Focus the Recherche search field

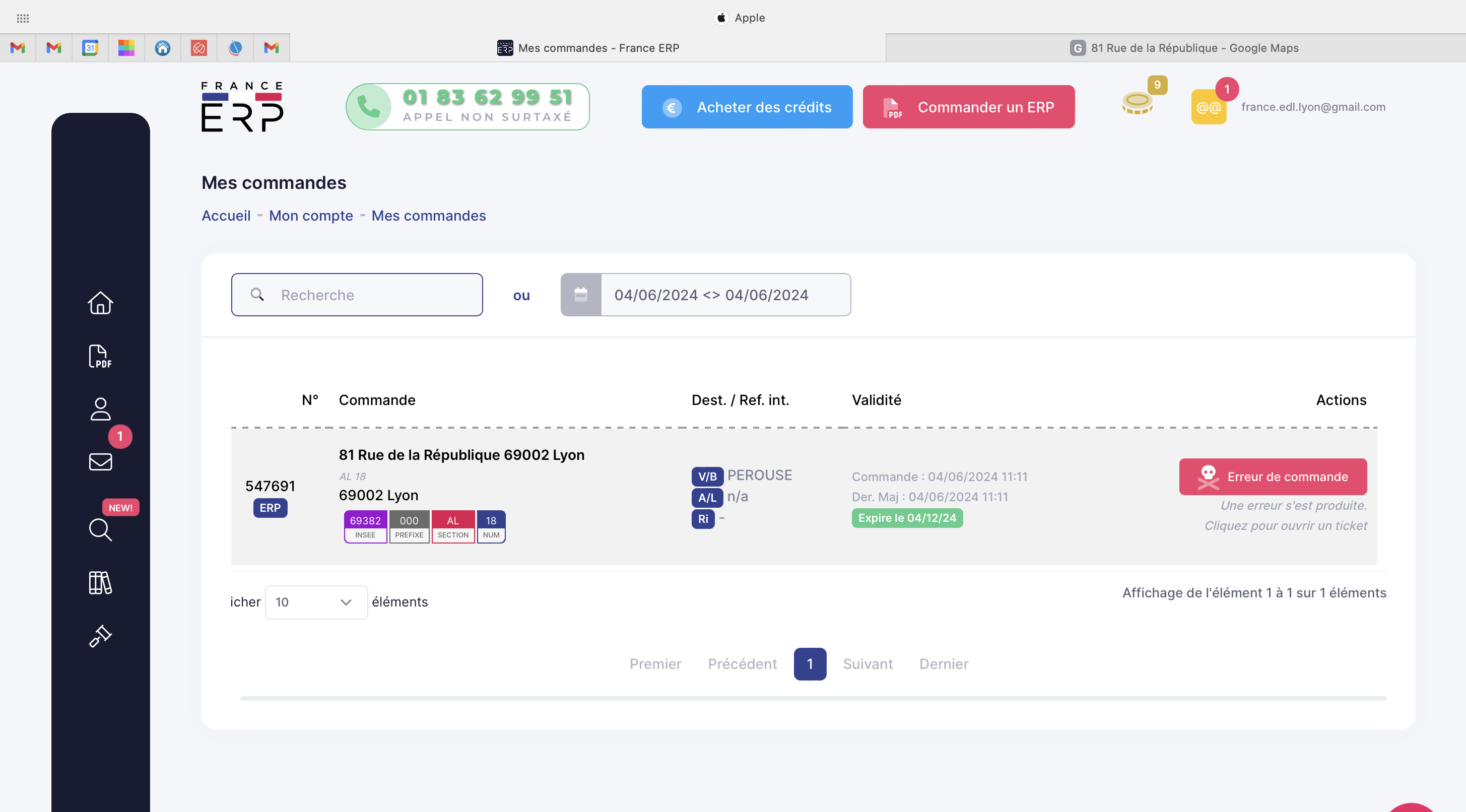tap(357, 294)
